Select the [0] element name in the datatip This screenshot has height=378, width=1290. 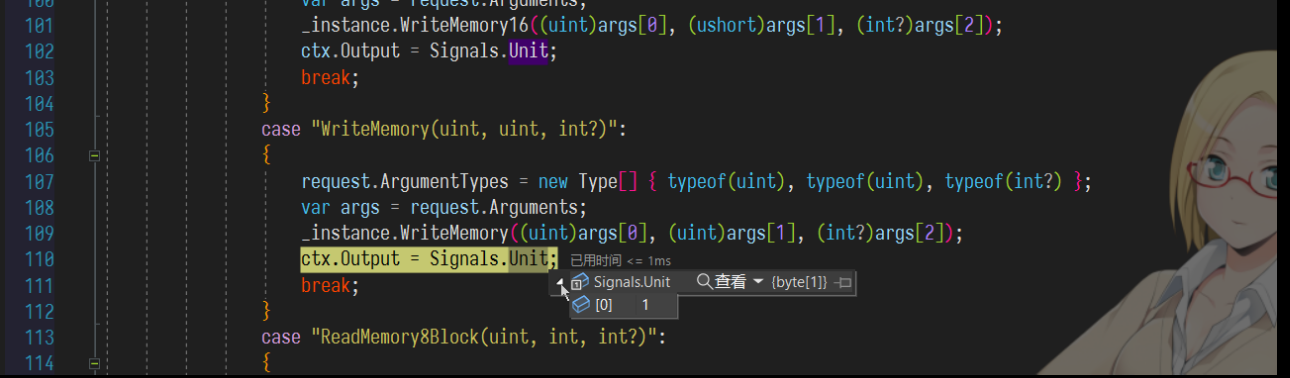(604, 305)
